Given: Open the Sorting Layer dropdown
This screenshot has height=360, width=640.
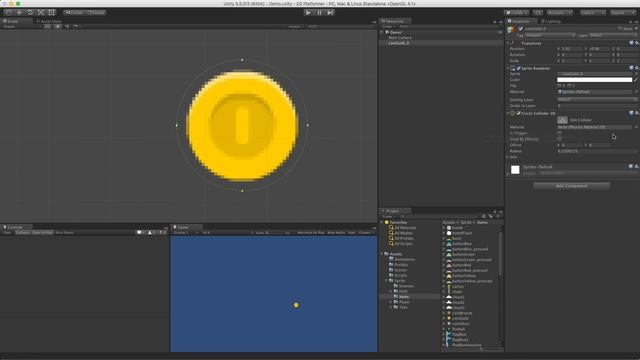Looking at the screenshot, I should pos(597,100).
